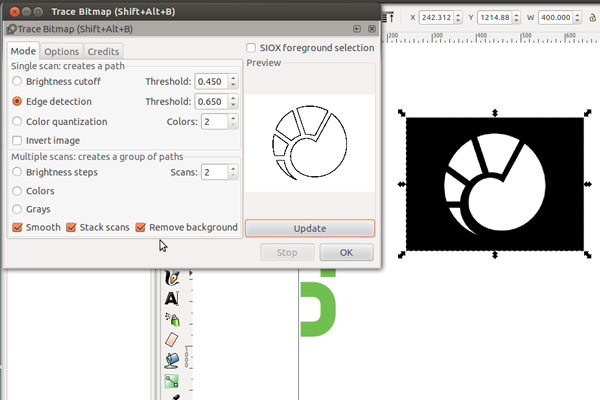The height and width of the screenshot is (400, 600).
Task: Click the top-left rotate/scale handle of image
Action: point(401,113)
